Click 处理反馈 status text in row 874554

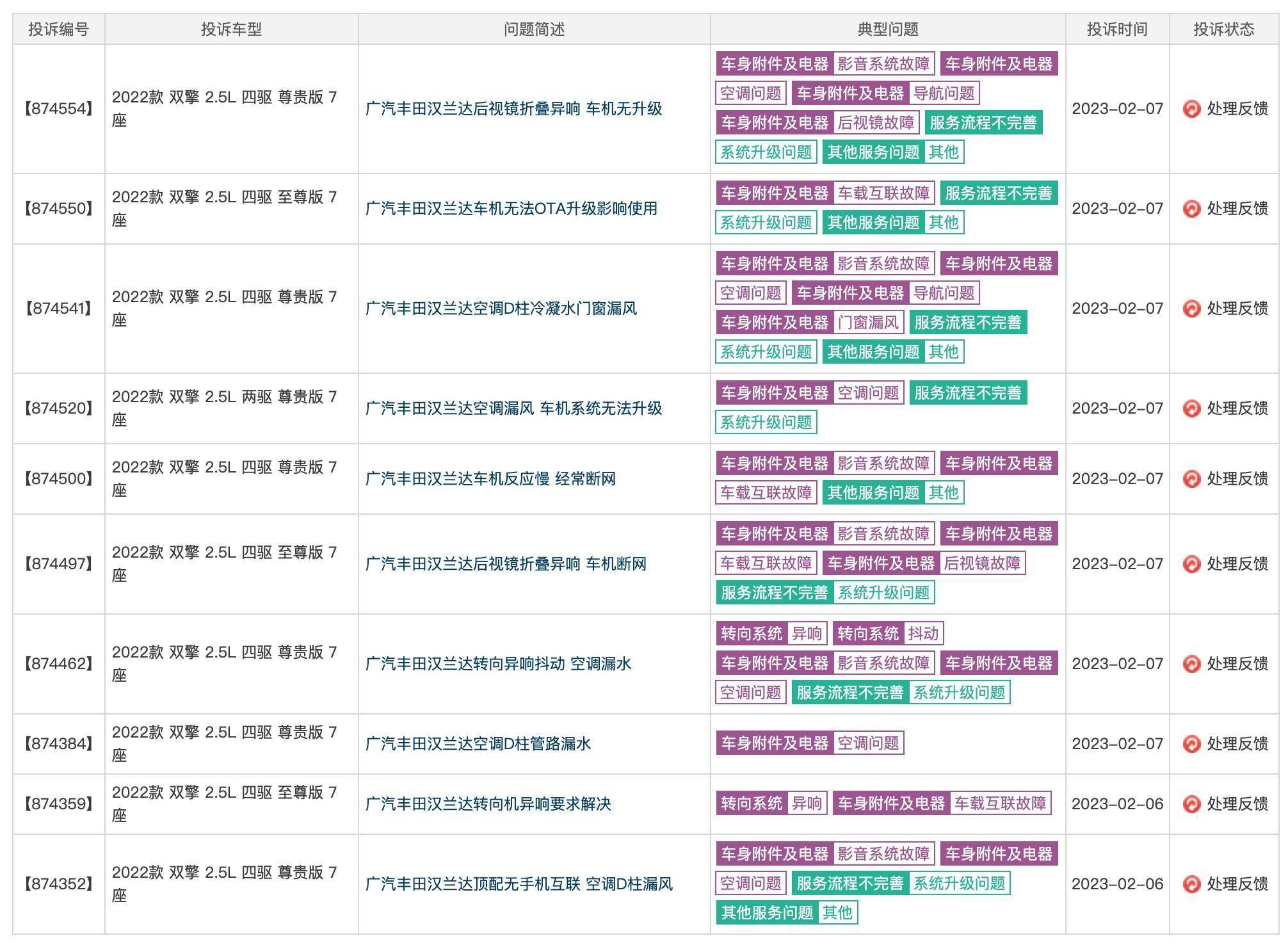(1237, 109)
